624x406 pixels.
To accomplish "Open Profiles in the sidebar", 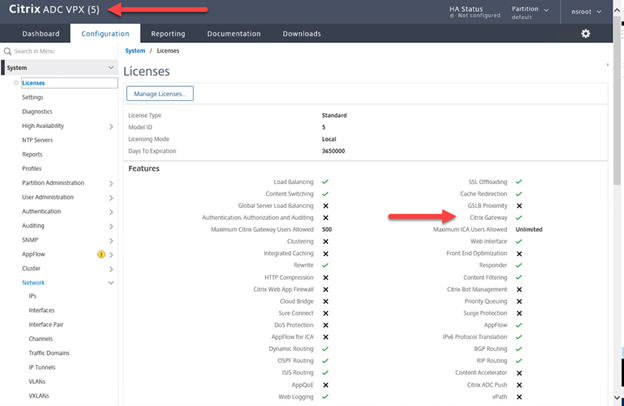I will tap(32, 168).
